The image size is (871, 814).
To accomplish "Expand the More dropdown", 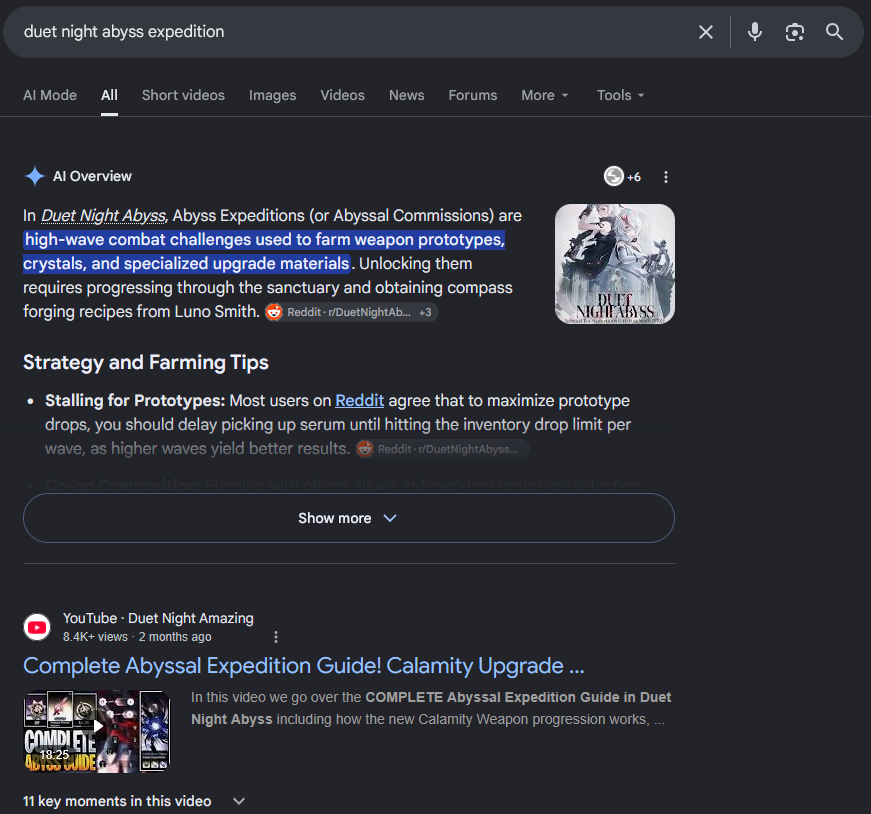I will pos(545,95).
